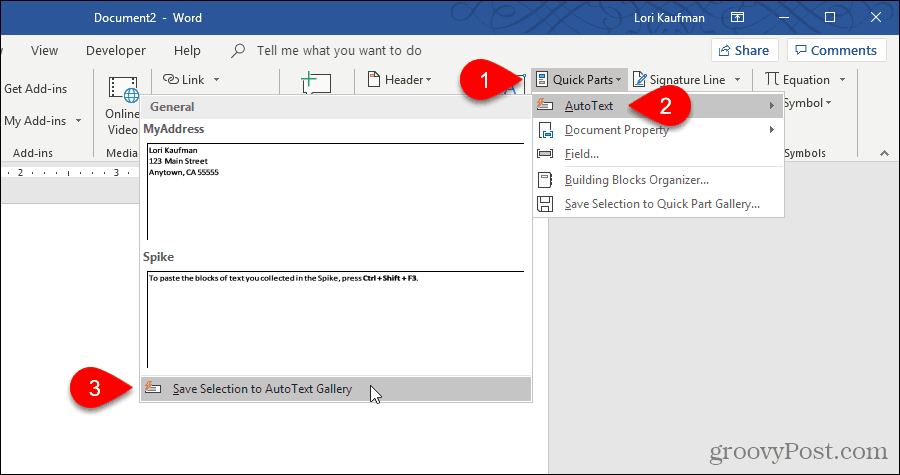Collapse the ribbon with the chevron
This screenshot has height=475, width=900.
(x=883, y=153)
